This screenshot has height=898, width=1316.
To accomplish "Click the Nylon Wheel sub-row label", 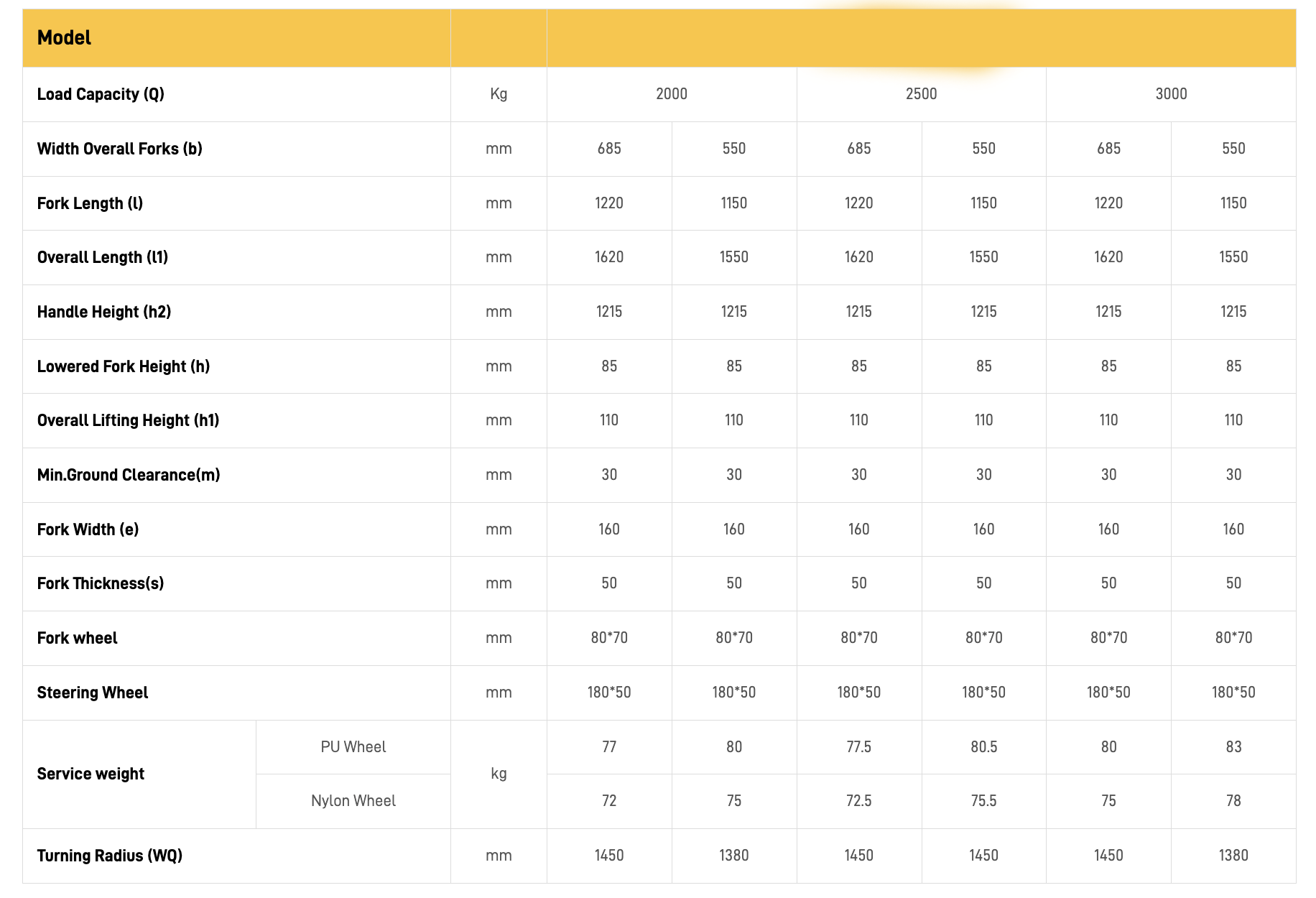I will click(353, 801).
